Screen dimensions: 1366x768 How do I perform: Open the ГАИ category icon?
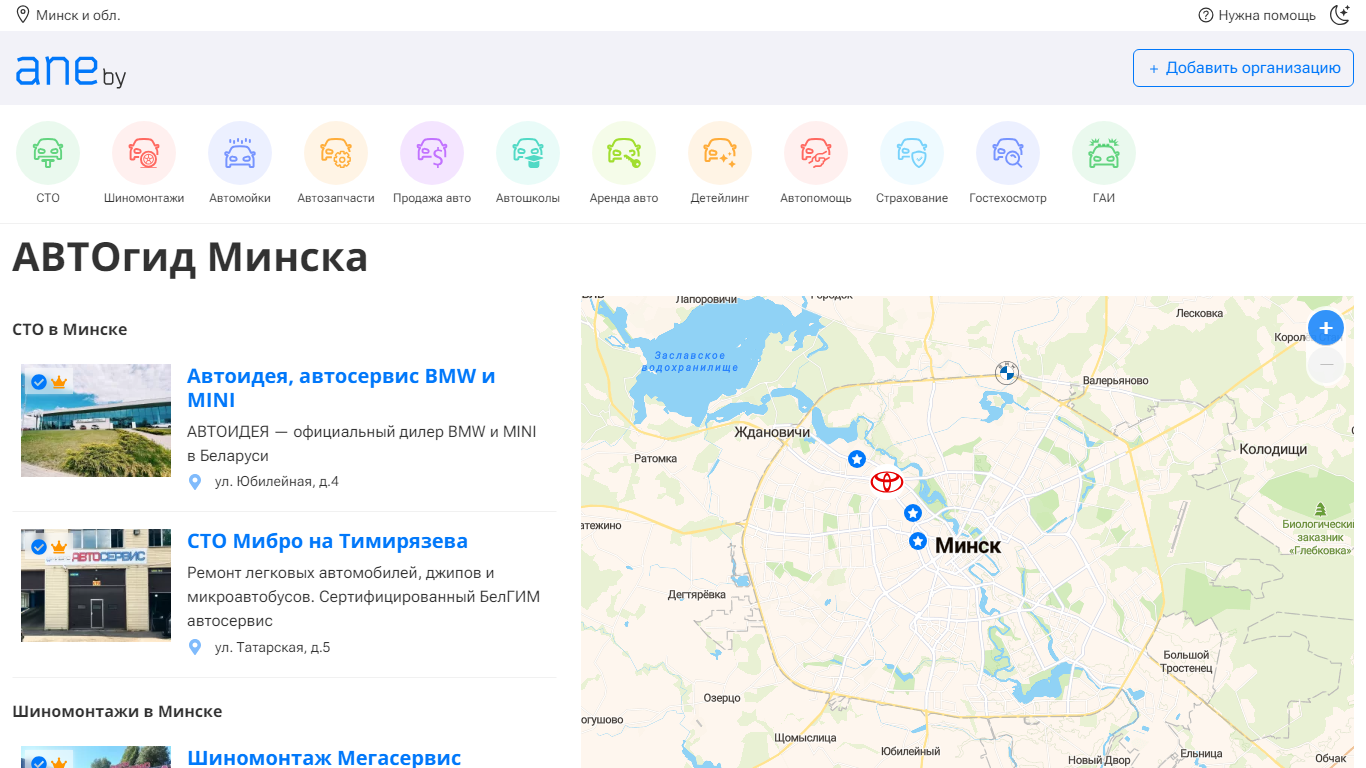[x=1104, y=153]
